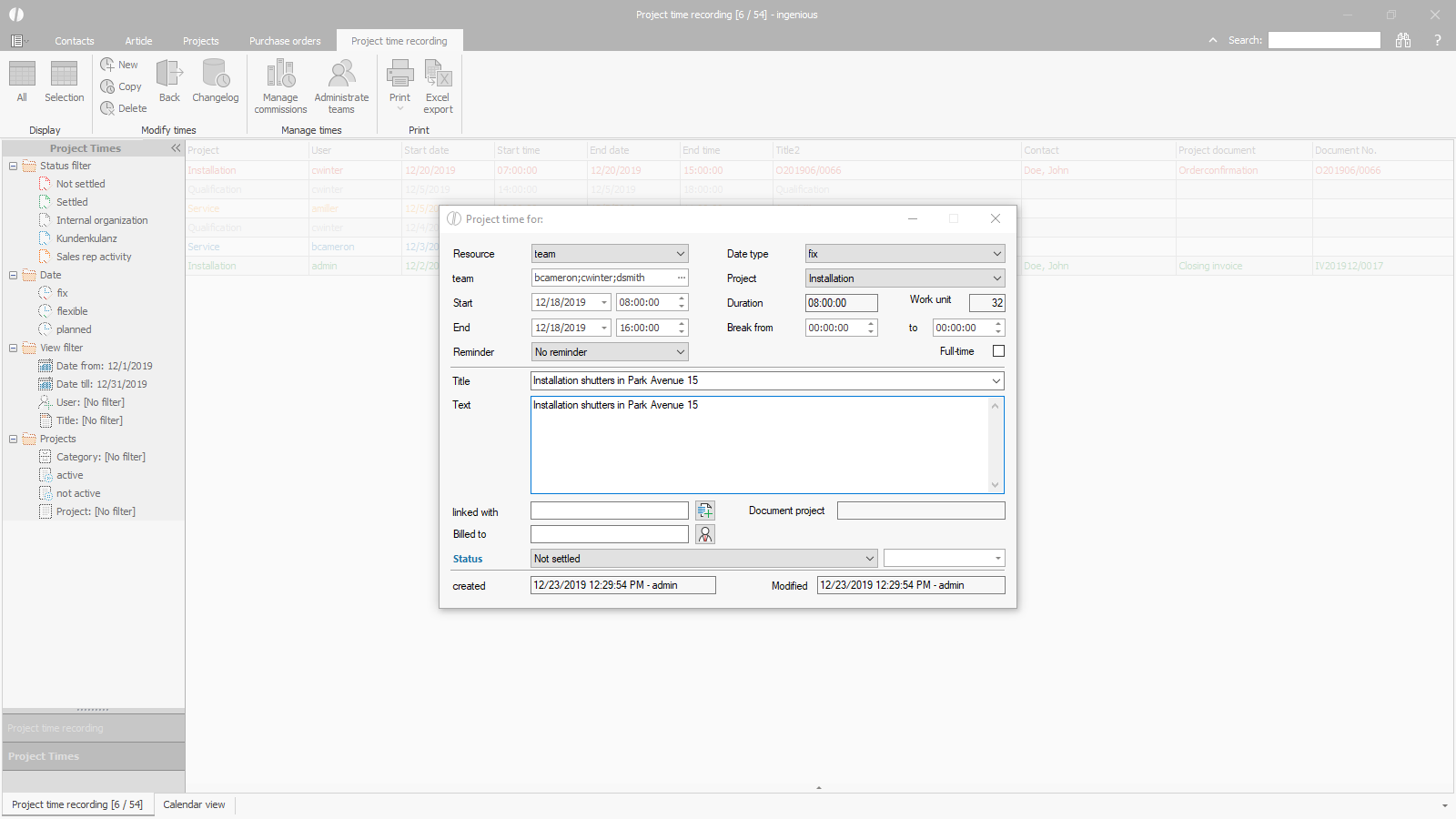Click into the Duration field

(841, 303)
